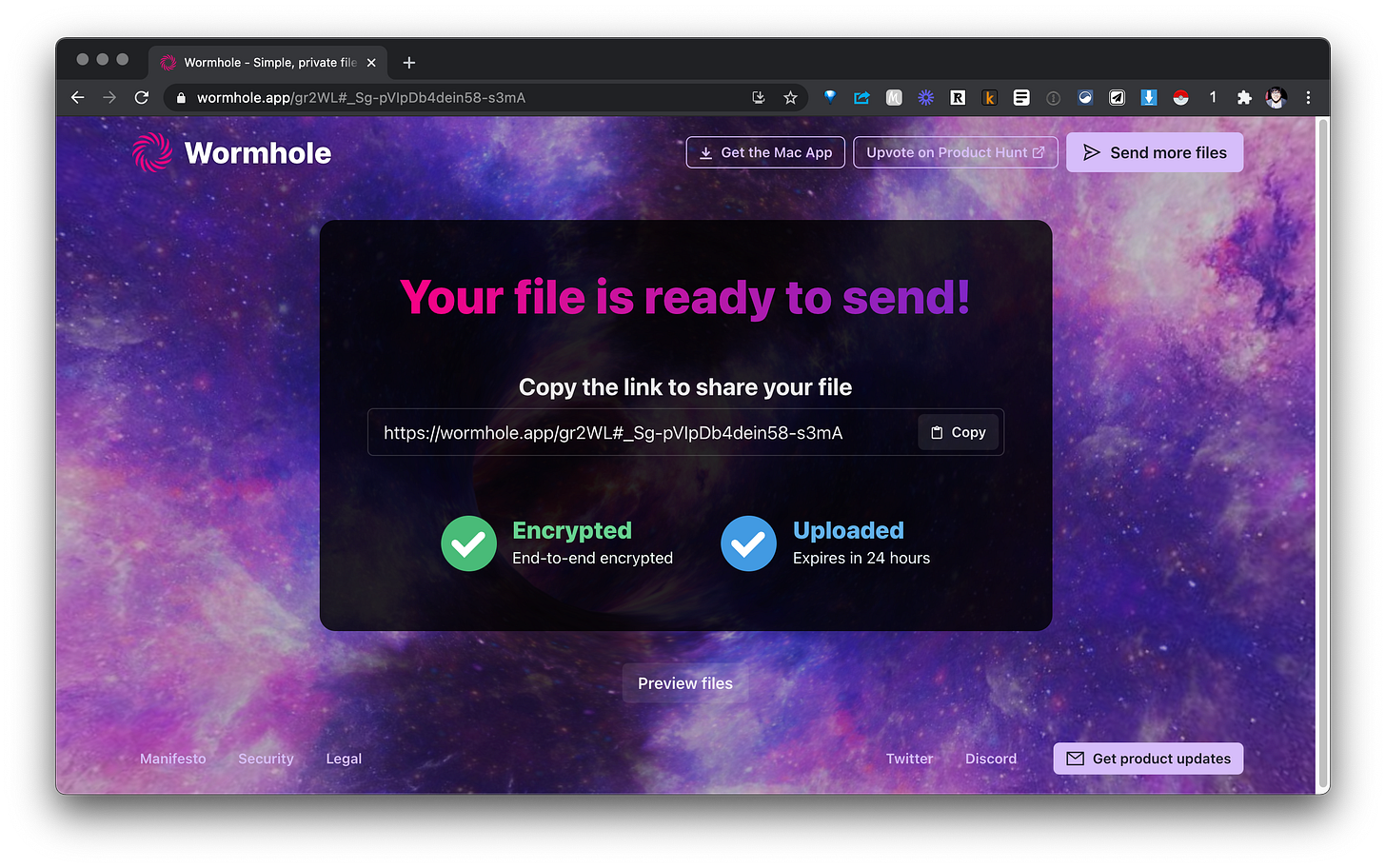Click Get the Mac App button

(765, 152)
